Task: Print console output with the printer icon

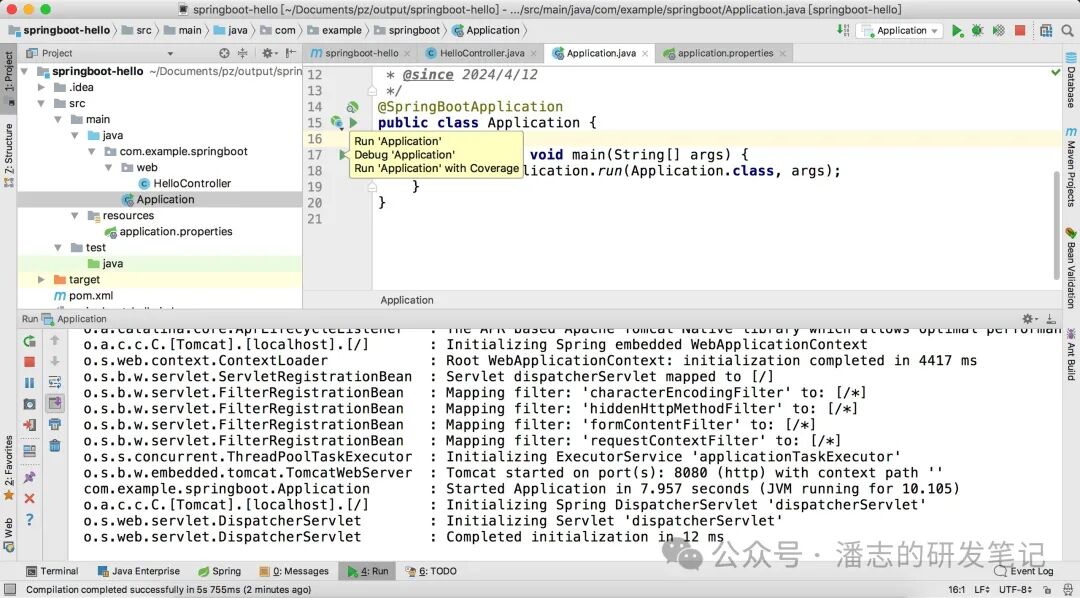Action: click(x=55, y=424)
